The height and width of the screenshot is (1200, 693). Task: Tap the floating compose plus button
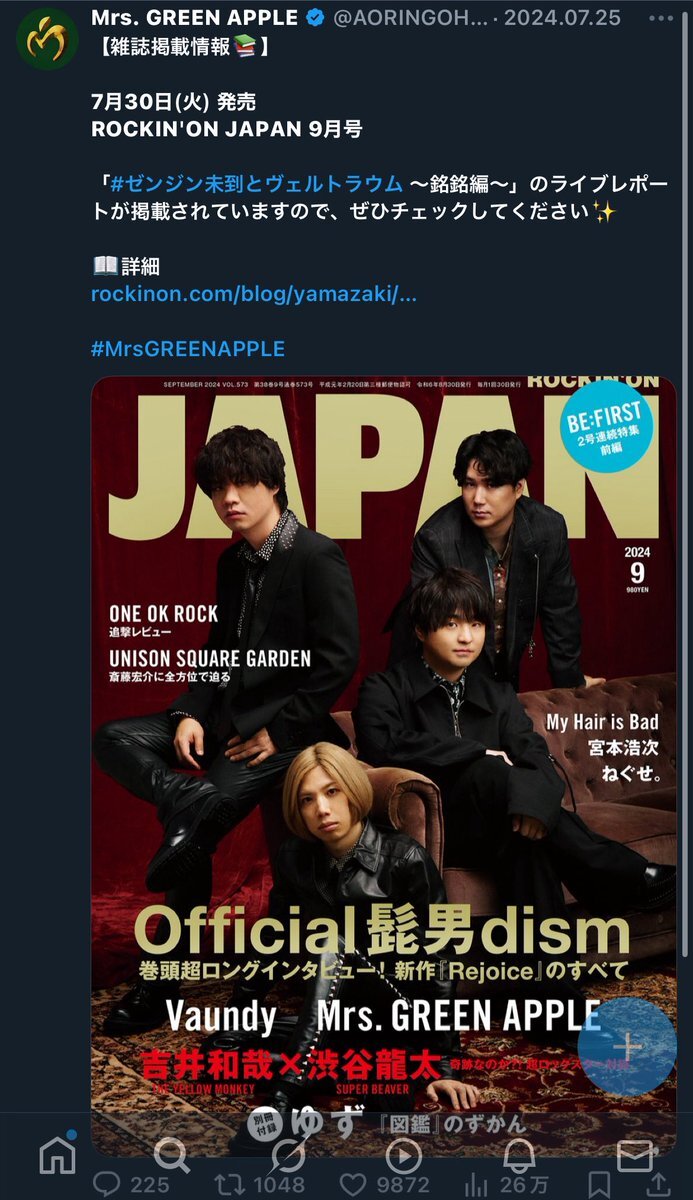click(627, 1046)
